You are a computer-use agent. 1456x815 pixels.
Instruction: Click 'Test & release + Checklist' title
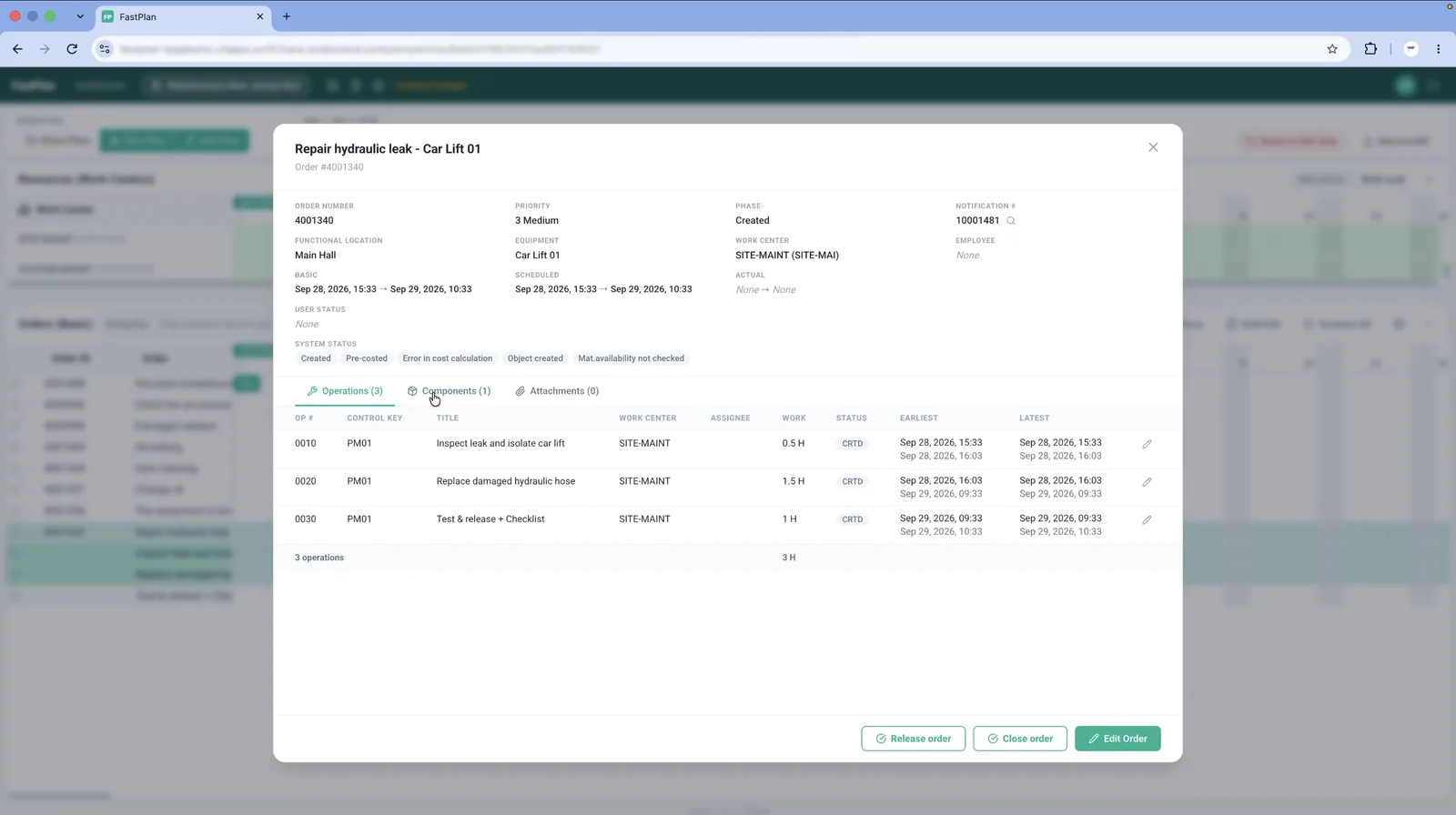pyautogui.click(x=490, y=519)
